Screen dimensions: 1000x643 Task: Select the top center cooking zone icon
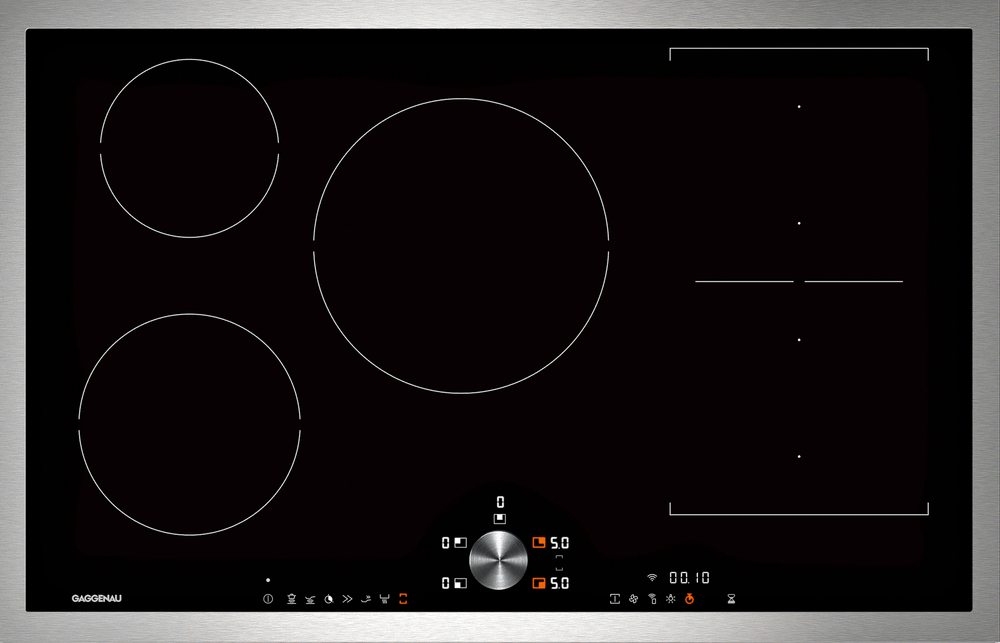500,519
